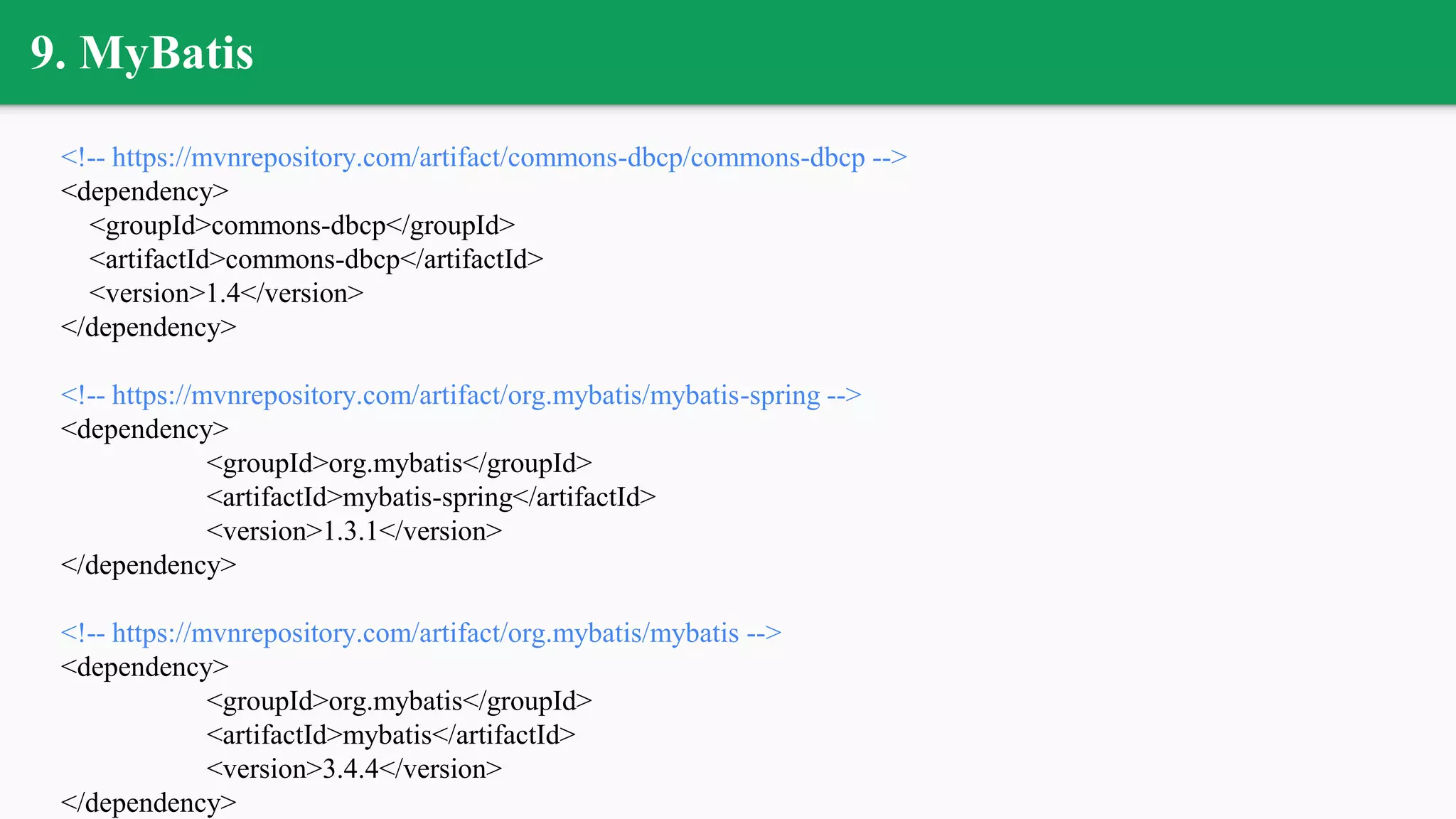Open the commons-dbcp mvnrepository link
The width and height of the screenshot is (1456, 819).
488,157
